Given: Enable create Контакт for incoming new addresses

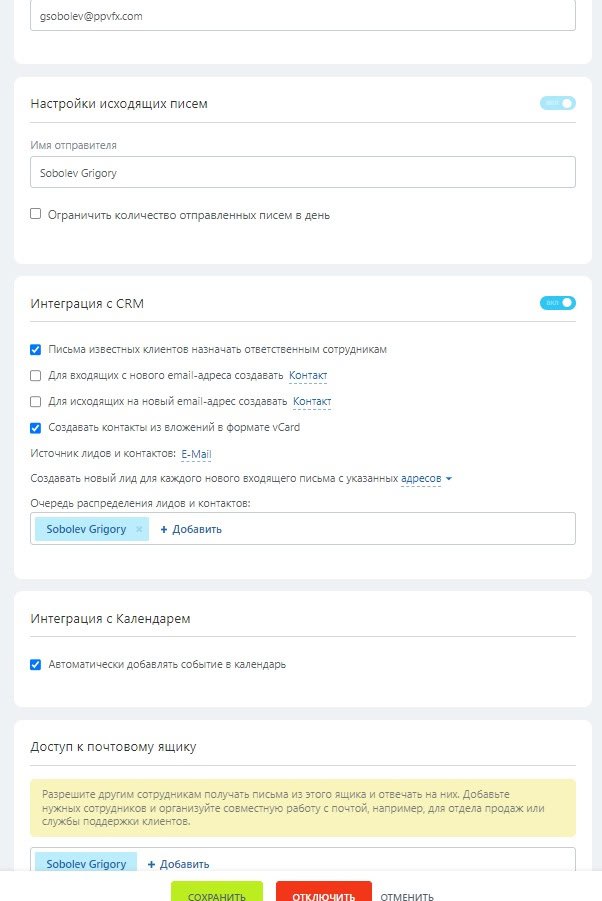Looking at the screenshot, I should coord(36,376).
